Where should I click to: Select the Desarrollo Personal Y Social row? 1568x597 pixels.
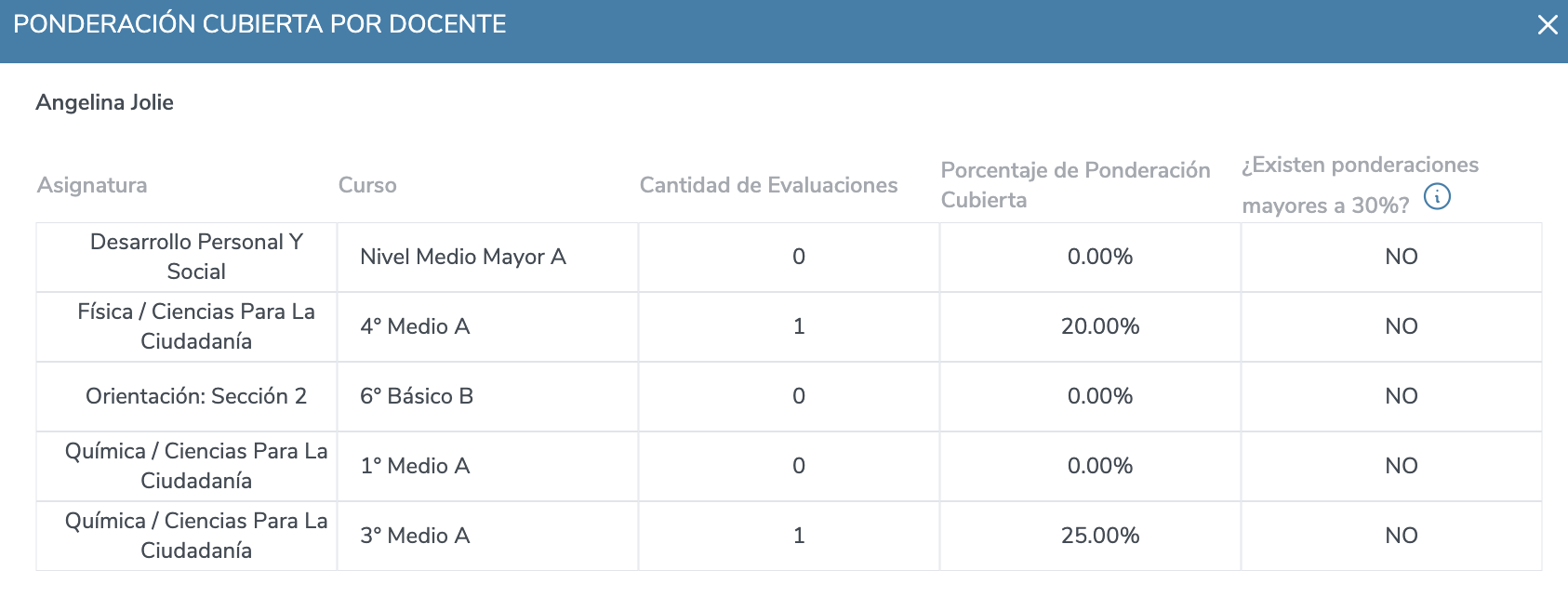(789, 257)
